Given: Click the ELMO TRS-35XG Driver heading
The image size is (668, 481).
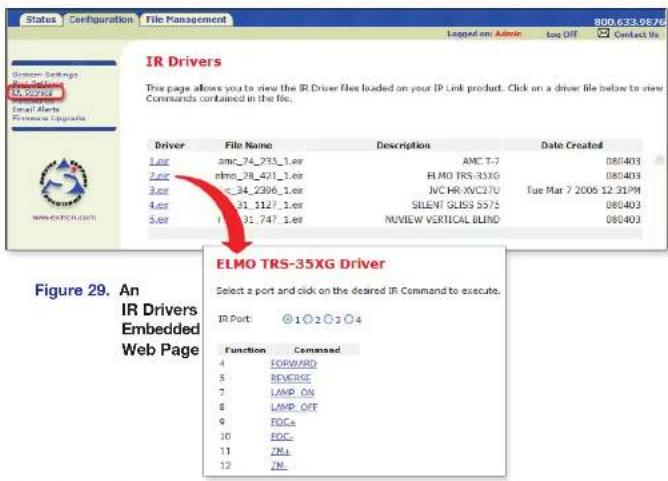Looking at the screenshot, I should [x=301, y=264].
